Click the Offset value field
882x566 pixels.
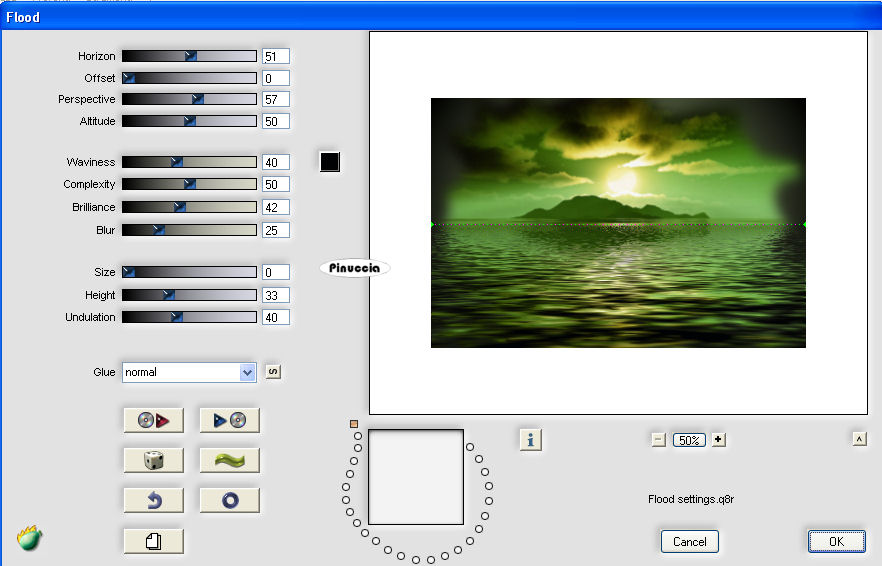point(276,78)
